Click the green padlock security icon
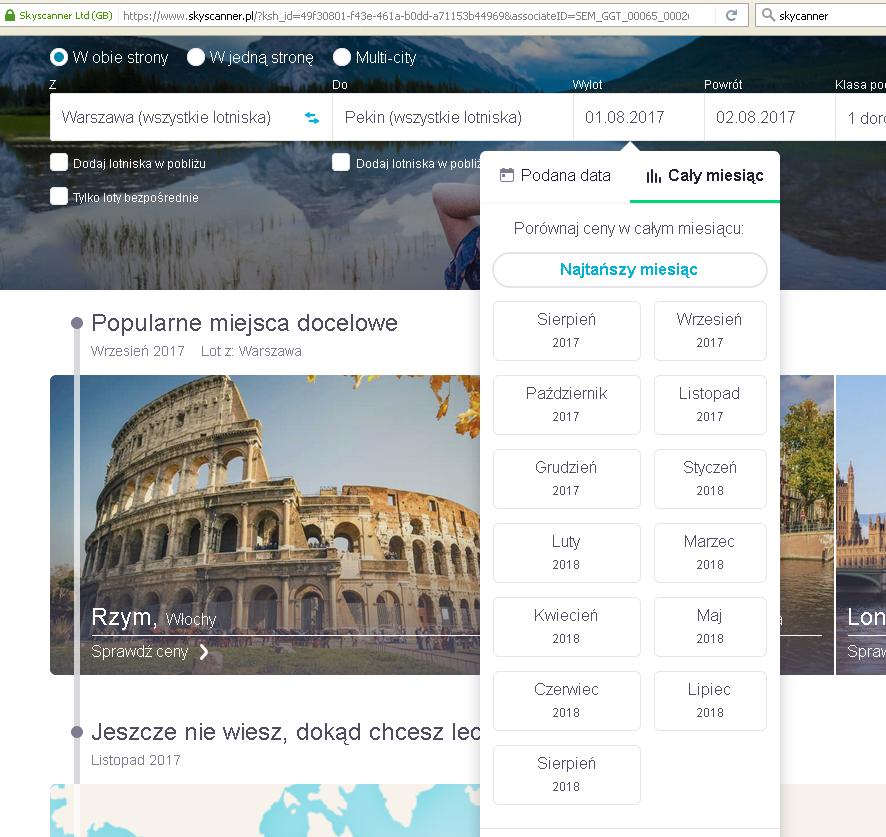This screenshot has width=886, height=837. [x=10, y=15]
